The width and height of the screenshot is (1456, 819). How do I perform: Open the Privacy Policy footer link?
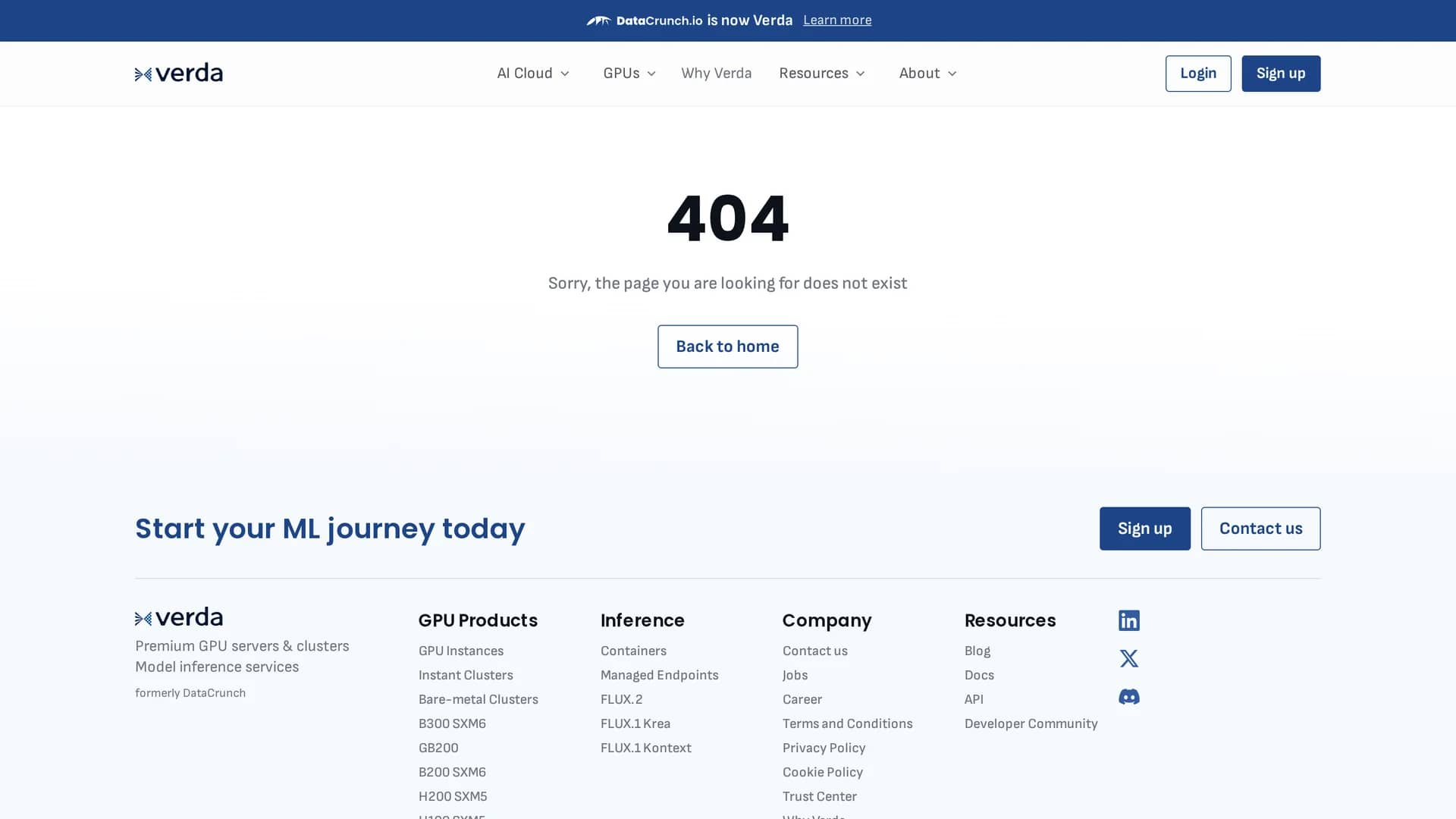pyautogui.click(x=824, y=748)
